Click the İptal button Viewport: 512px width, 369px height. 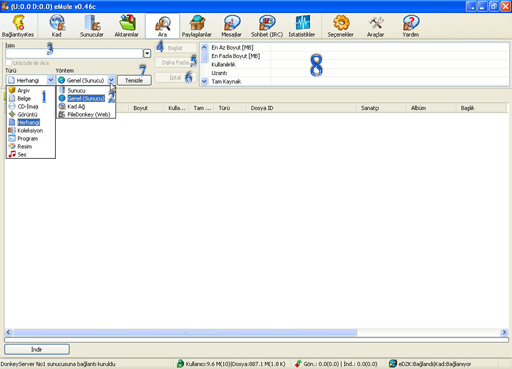coord(175,77)
